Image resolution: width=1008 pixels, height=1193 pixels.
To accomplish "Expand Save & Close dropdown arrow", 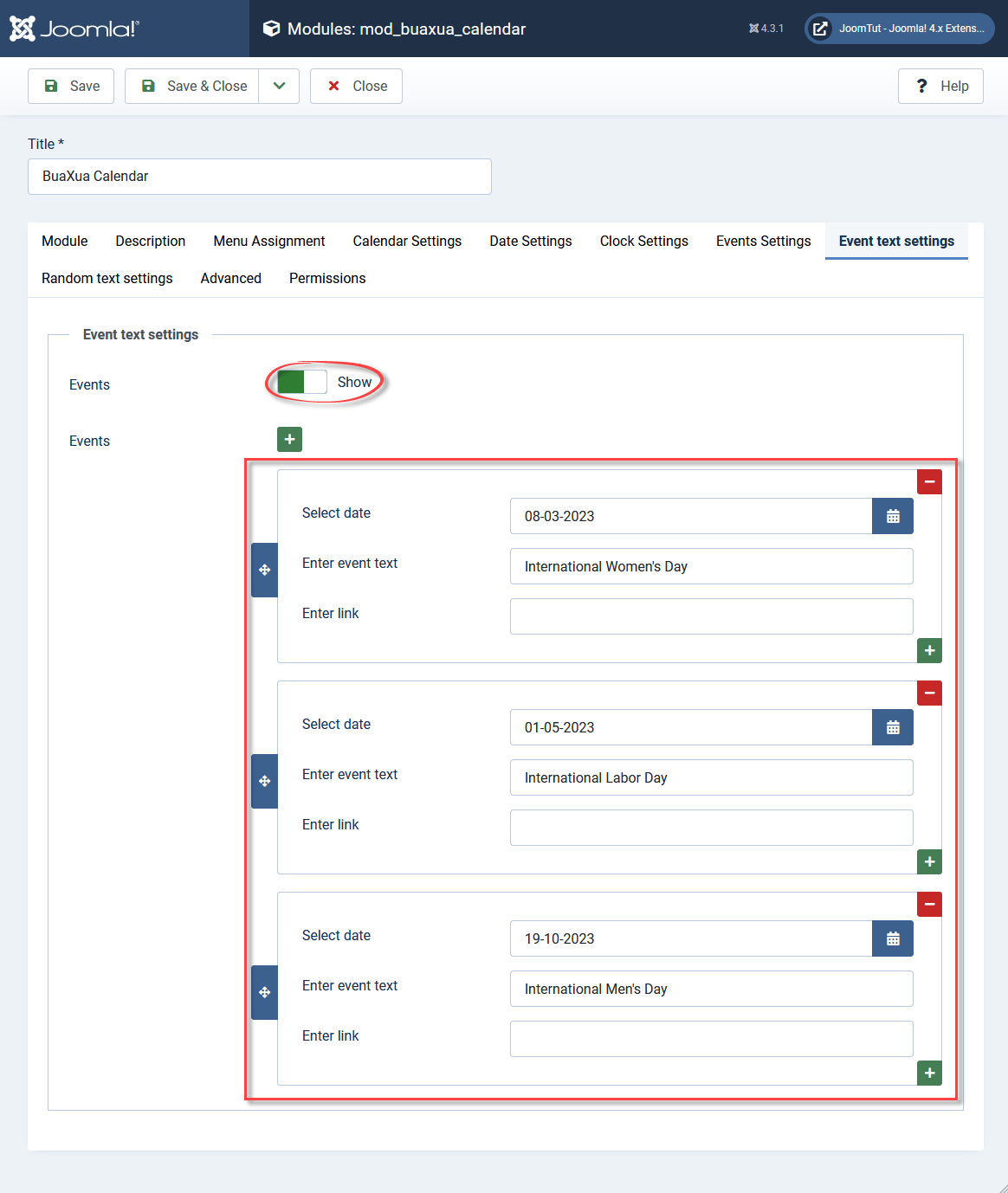I will click(x=279, y=86).
